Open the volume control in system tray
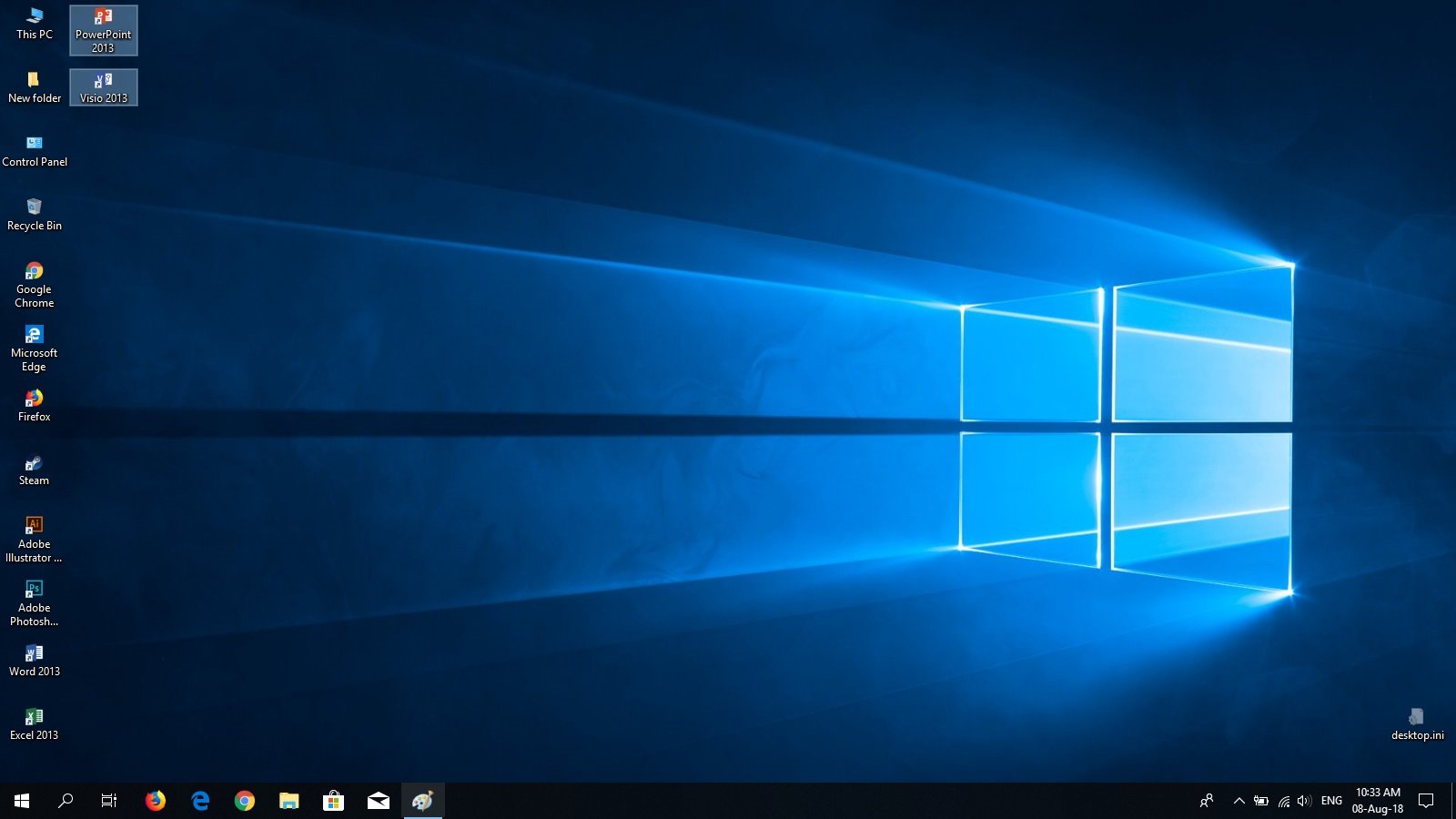The image size is (1456, 819). (1304, 801)
